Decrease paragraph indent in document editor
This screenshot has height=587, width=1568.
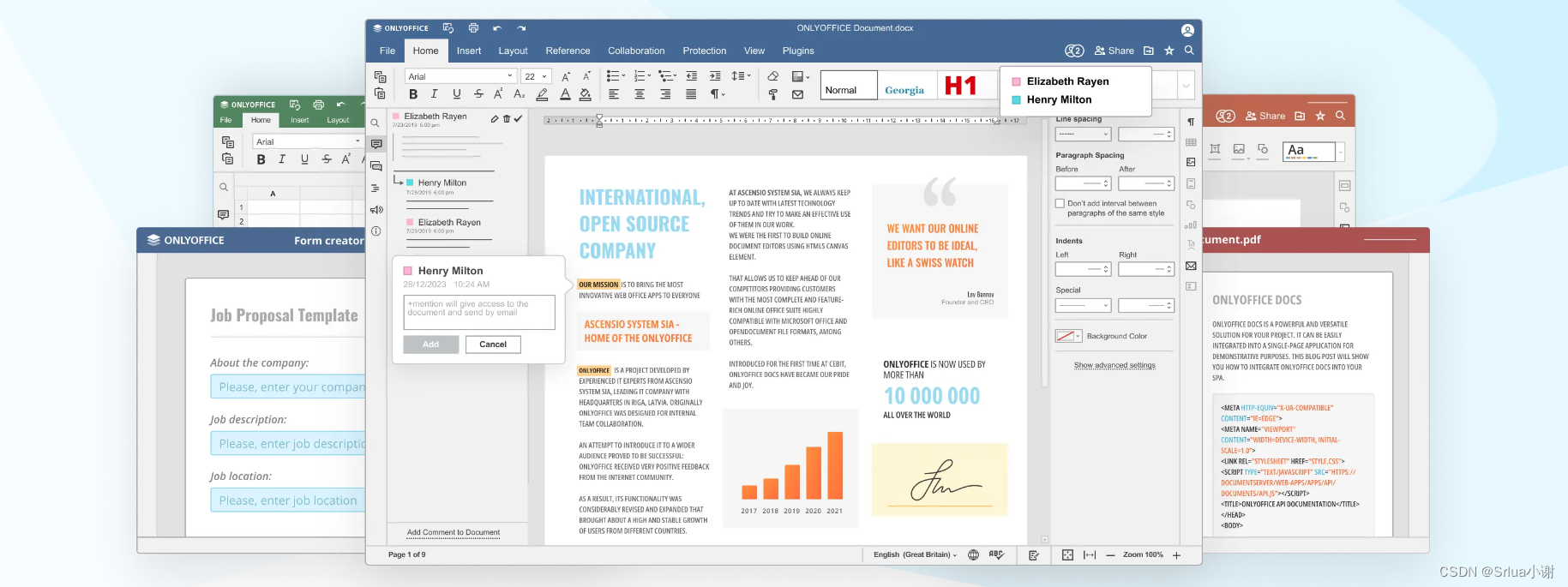click(x=692, y=76)
